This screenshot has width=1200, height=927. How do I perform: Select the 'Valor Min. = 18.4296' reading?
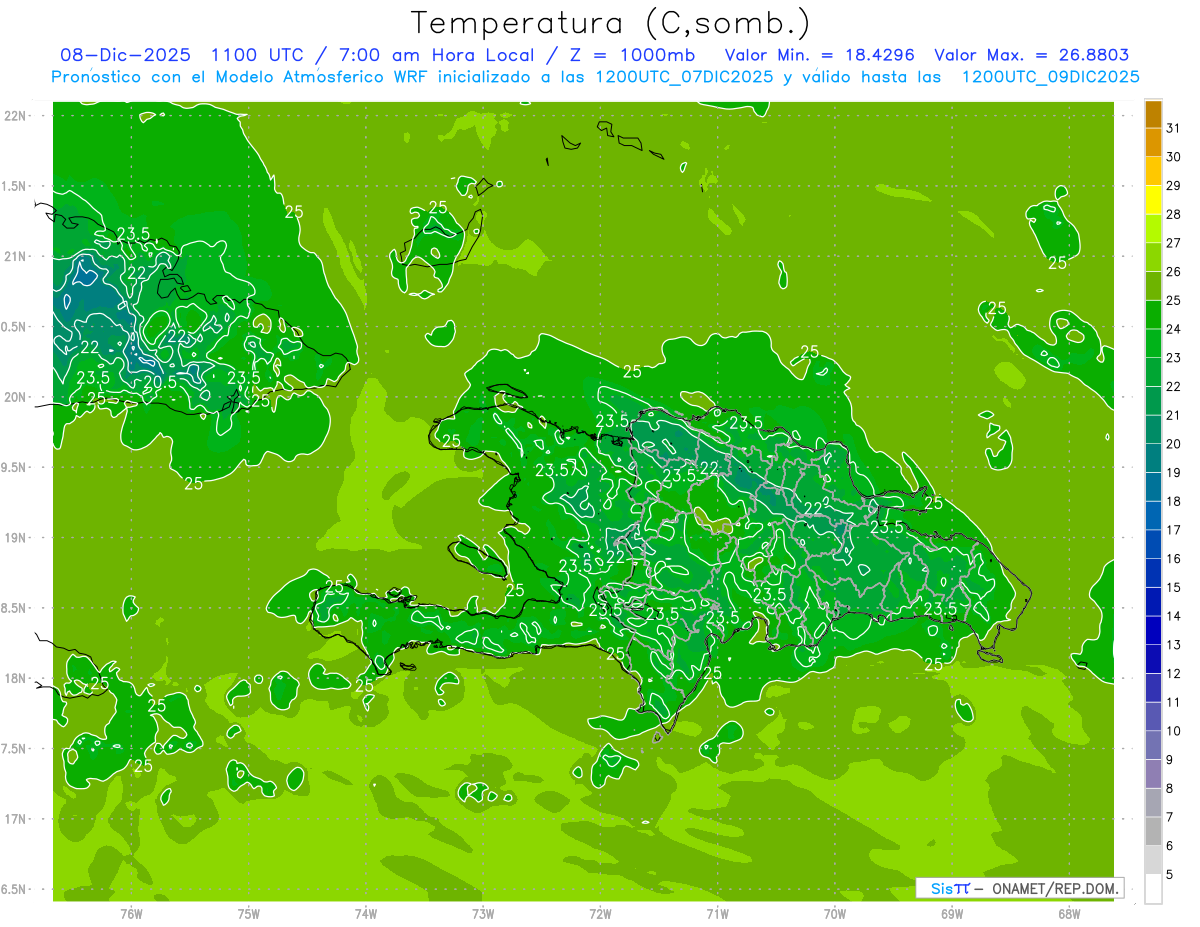coord(820,55)
